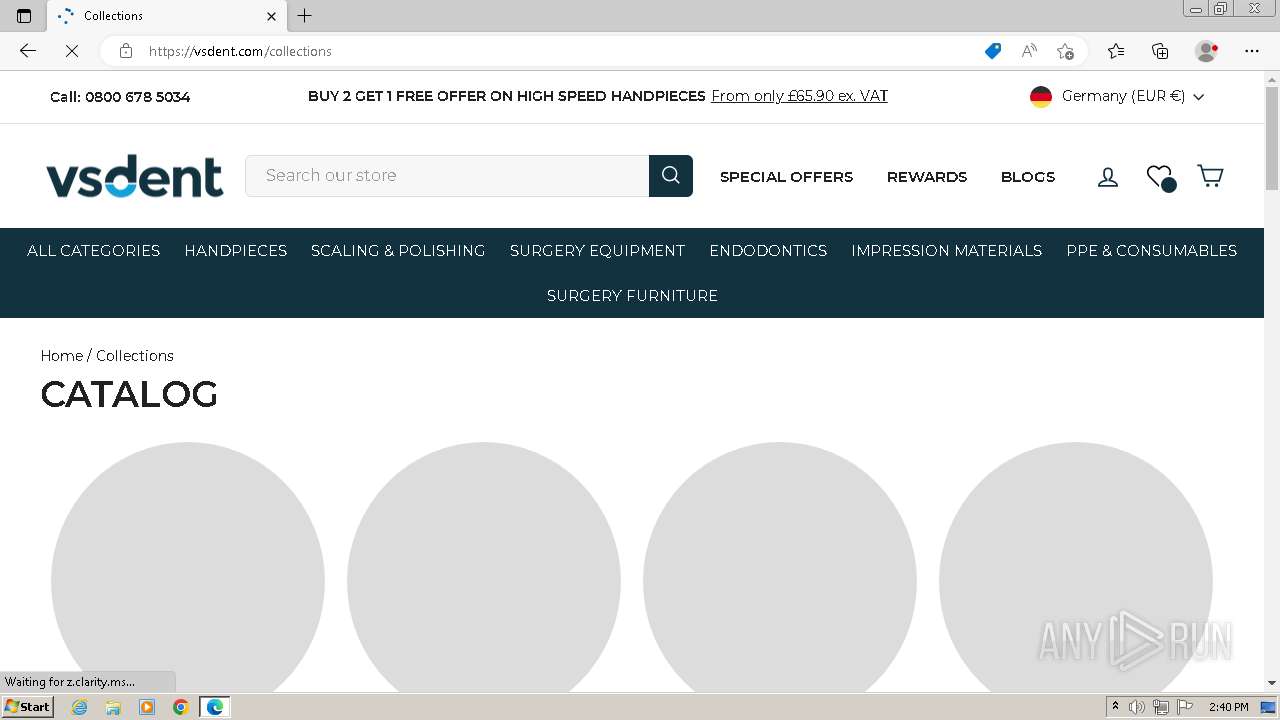1280x720 pixels.
Task: Click the Action Center flag tray icon
Action: click(x=1185, y=707)
